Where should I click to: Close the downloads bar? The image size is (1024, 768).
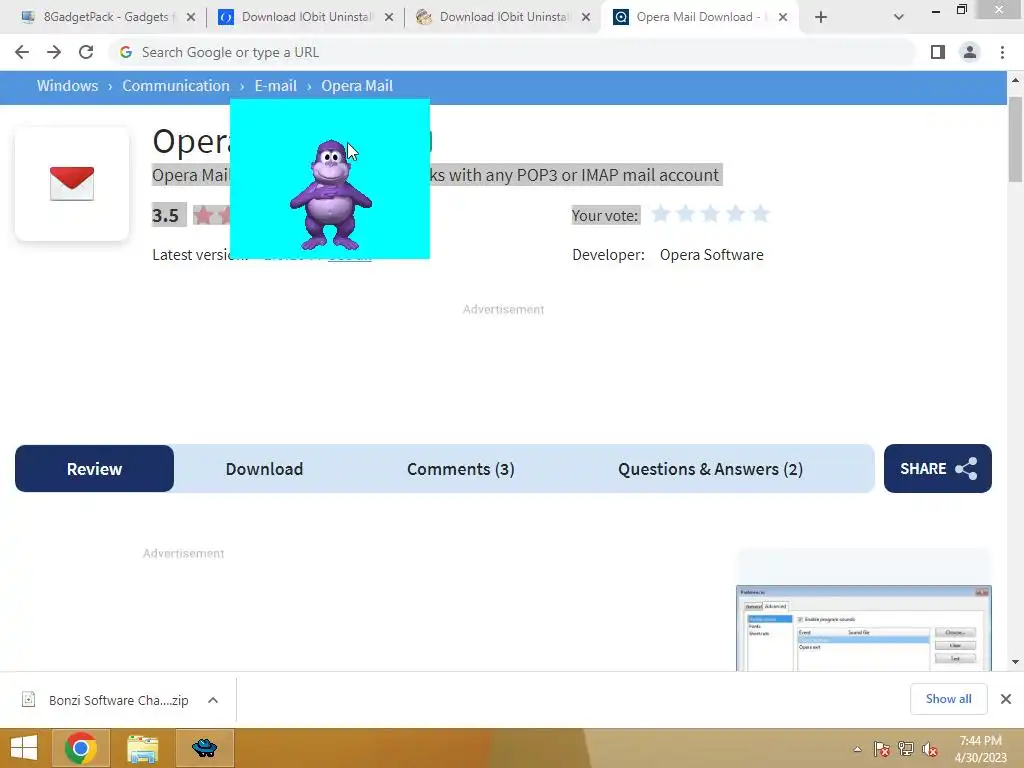click(1006, 699)
